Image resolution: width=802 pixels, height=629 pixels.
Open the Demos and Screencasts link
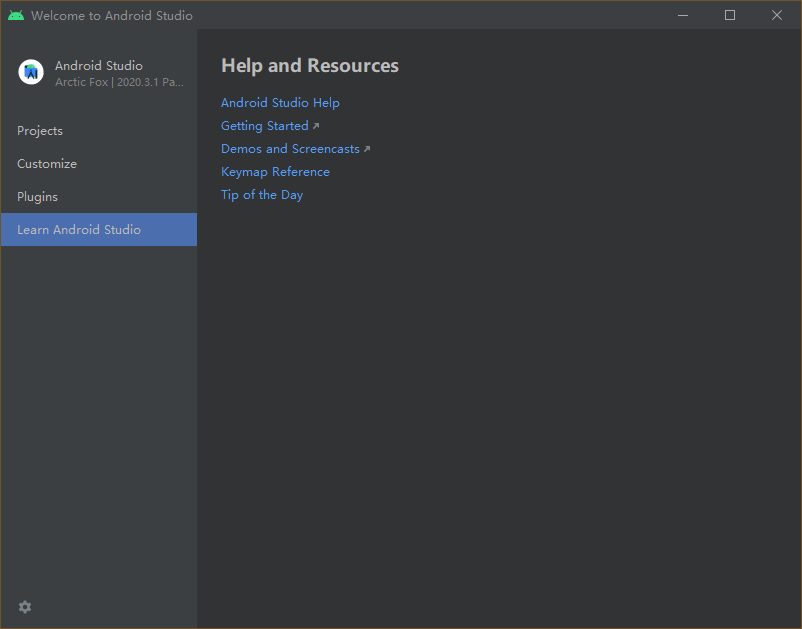click(290, 149)
